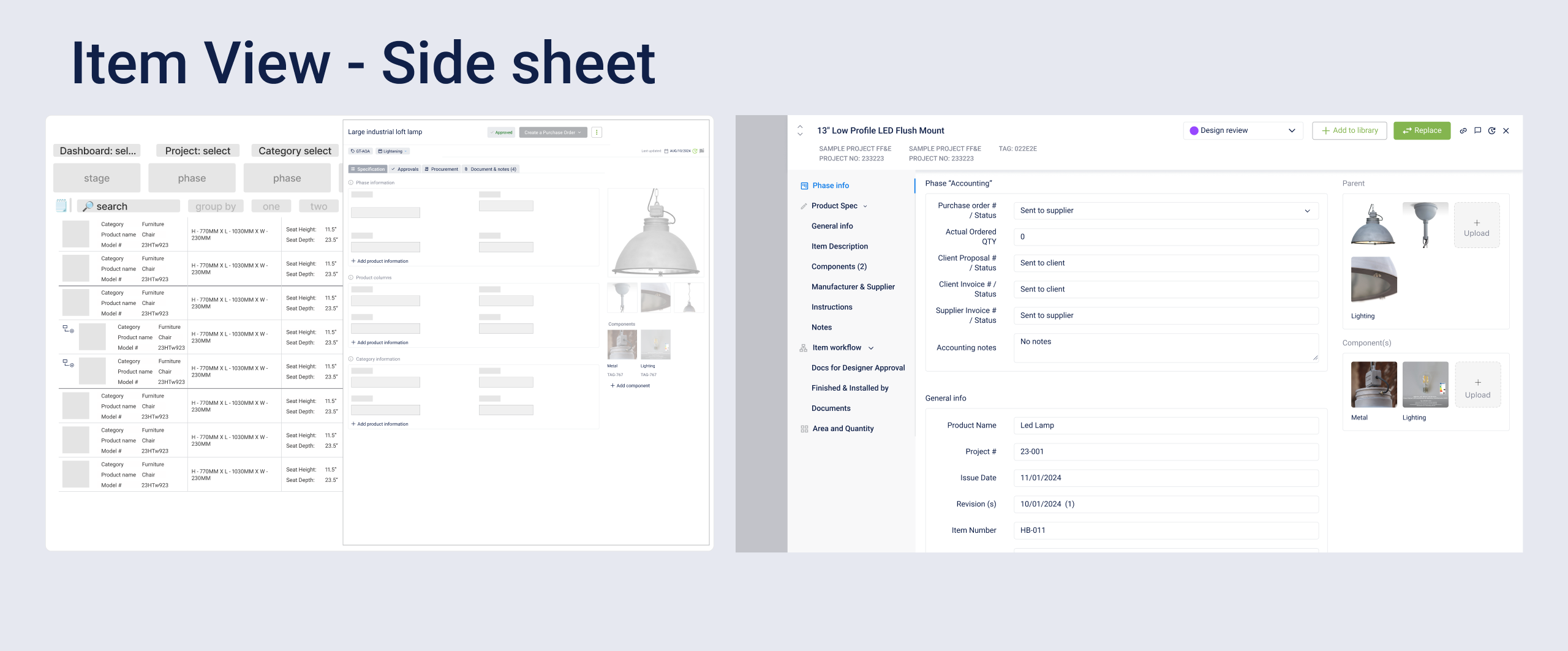Click the Accounting notes text field

click(1166, 347)
